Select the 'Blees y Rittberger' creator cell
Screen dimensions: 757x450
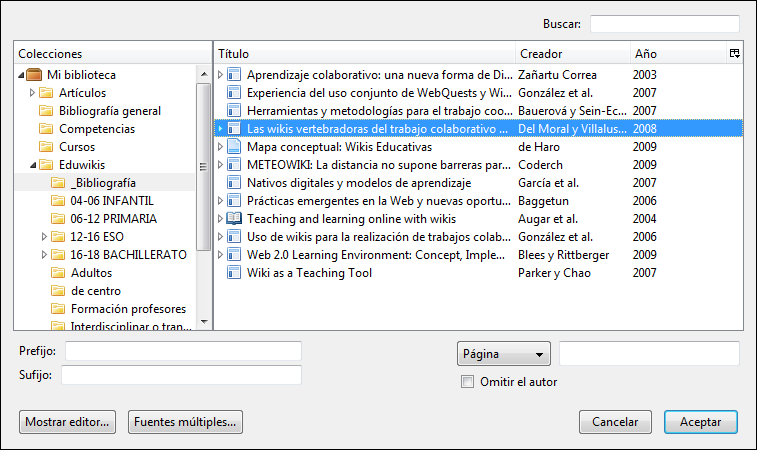click(x=563, y=255)
